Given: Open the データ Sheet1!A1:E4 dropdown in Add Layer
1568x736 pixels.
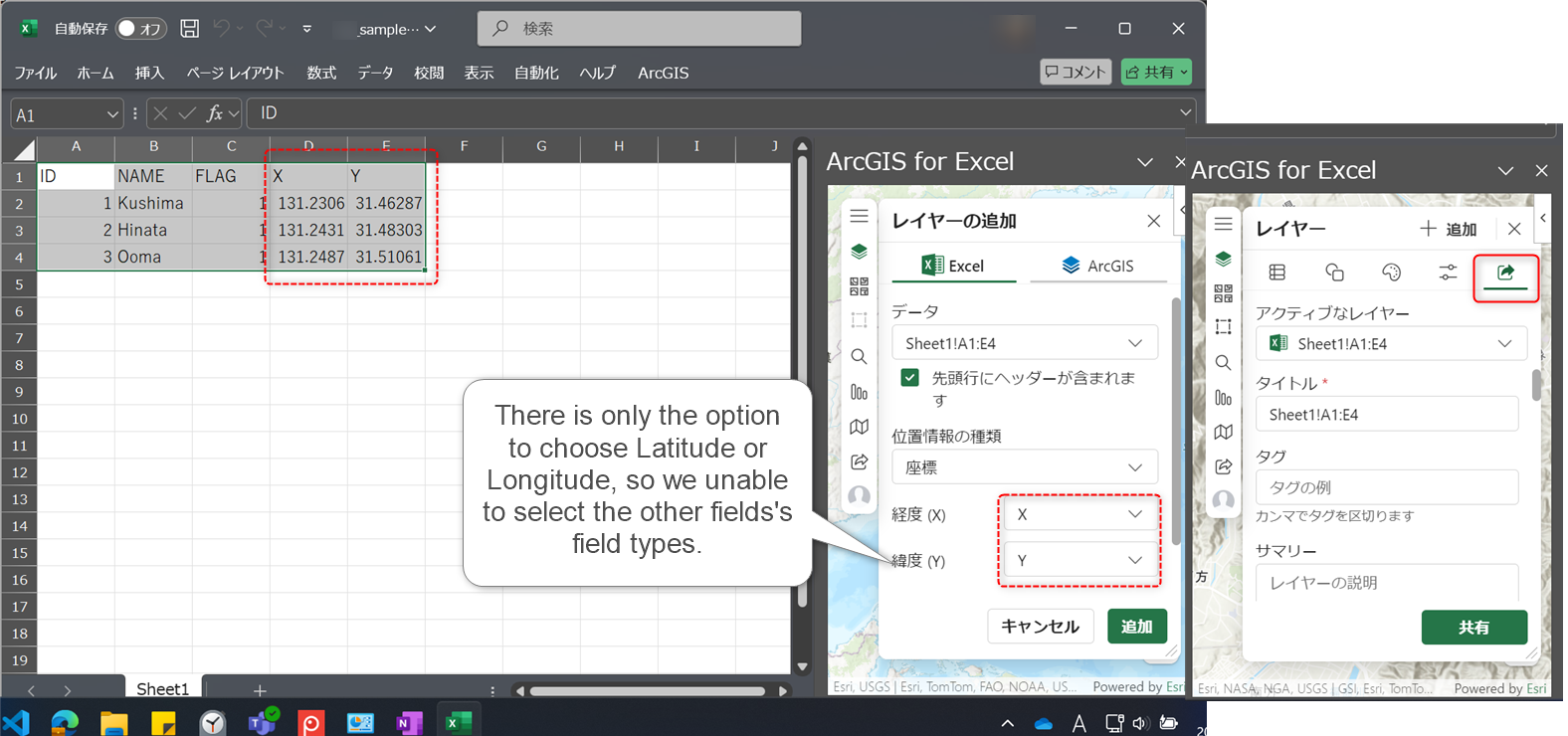Looking at the screenshot, I should (1025, 343).
